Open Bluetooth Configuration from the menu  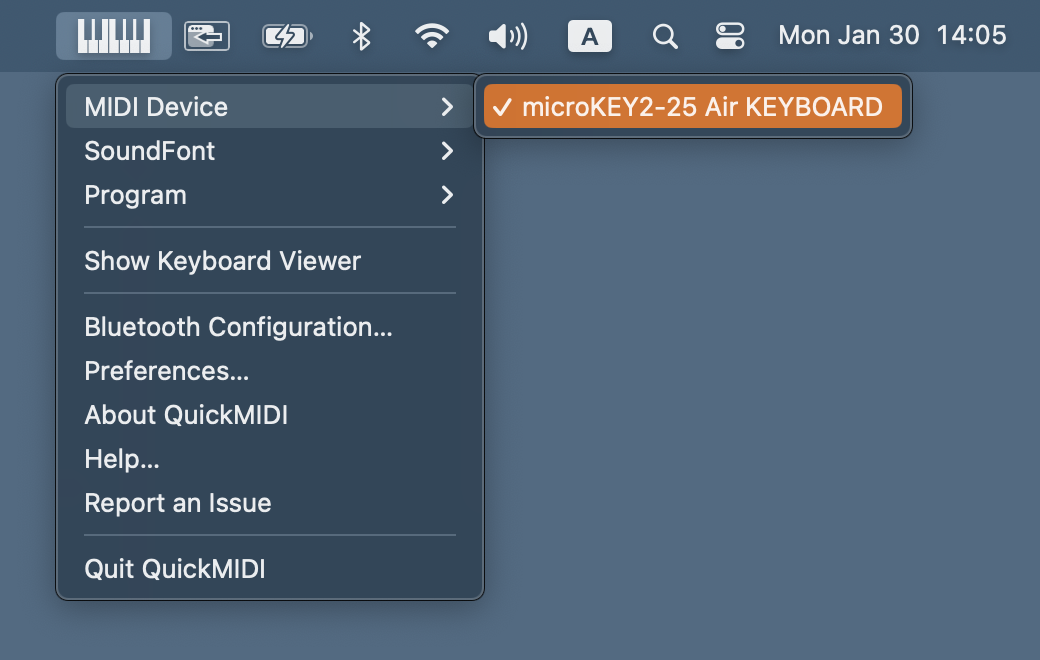(238, 327)
